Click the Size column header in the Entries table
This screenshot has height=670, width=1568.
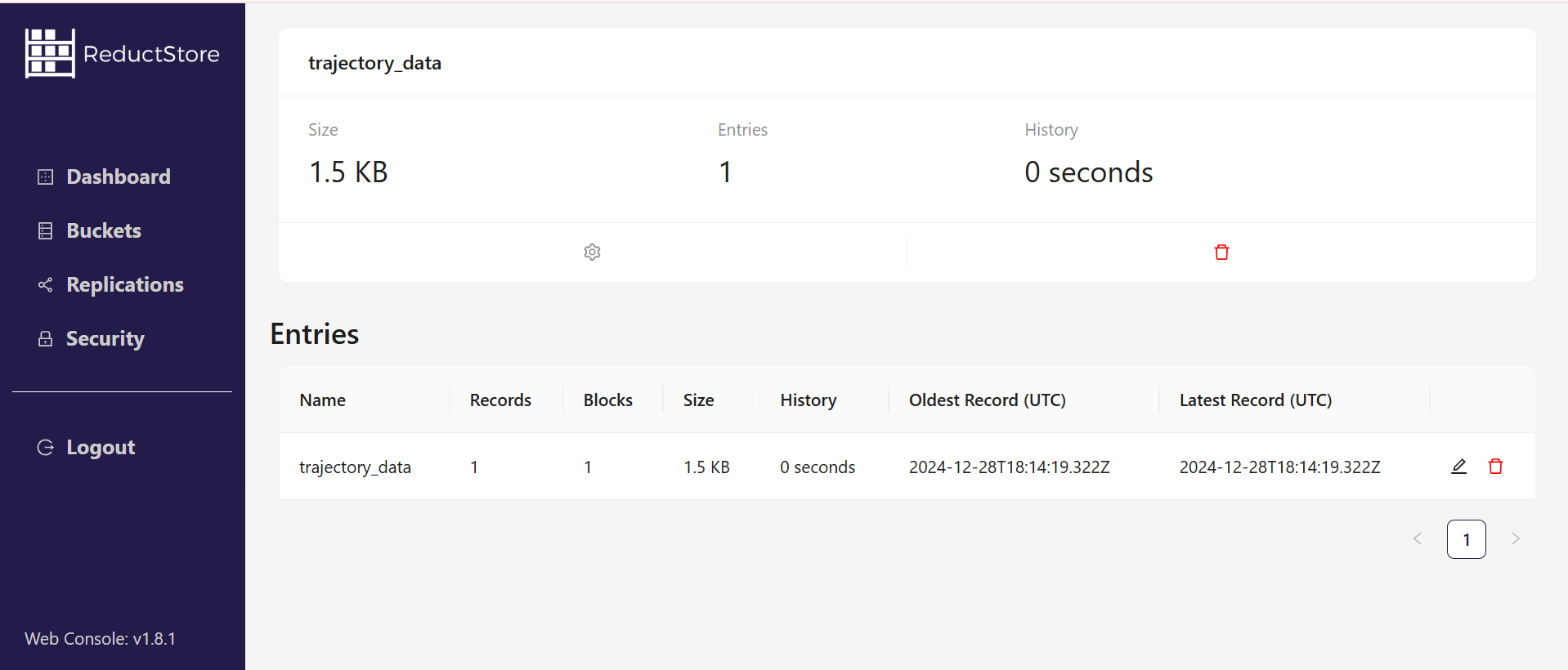pos(698,400)
